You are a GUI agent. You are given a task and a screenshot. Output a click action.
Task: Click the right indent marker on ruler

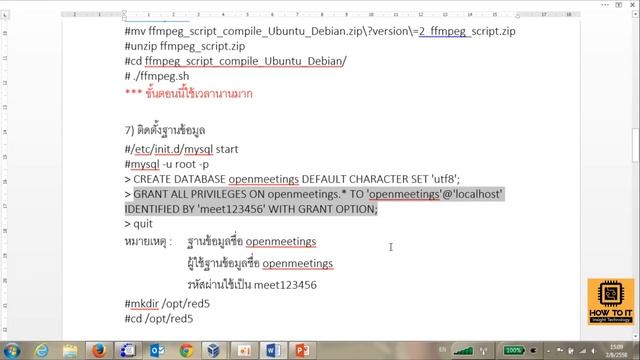518,16
